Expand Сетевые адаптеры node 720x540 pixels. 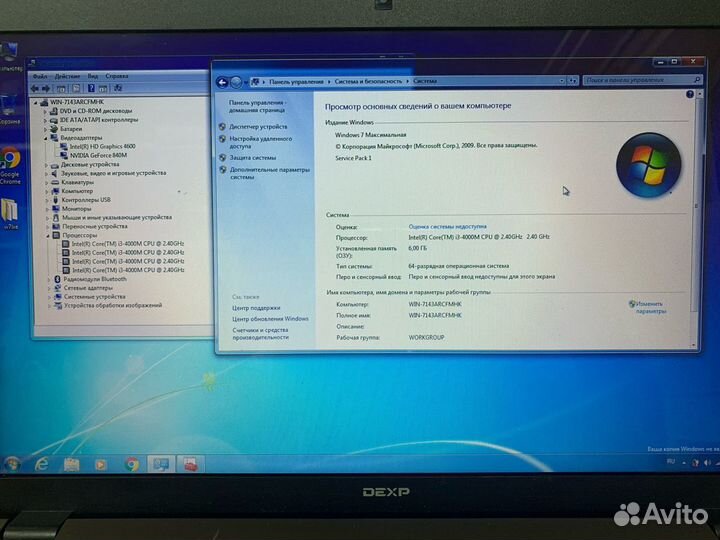49,288
